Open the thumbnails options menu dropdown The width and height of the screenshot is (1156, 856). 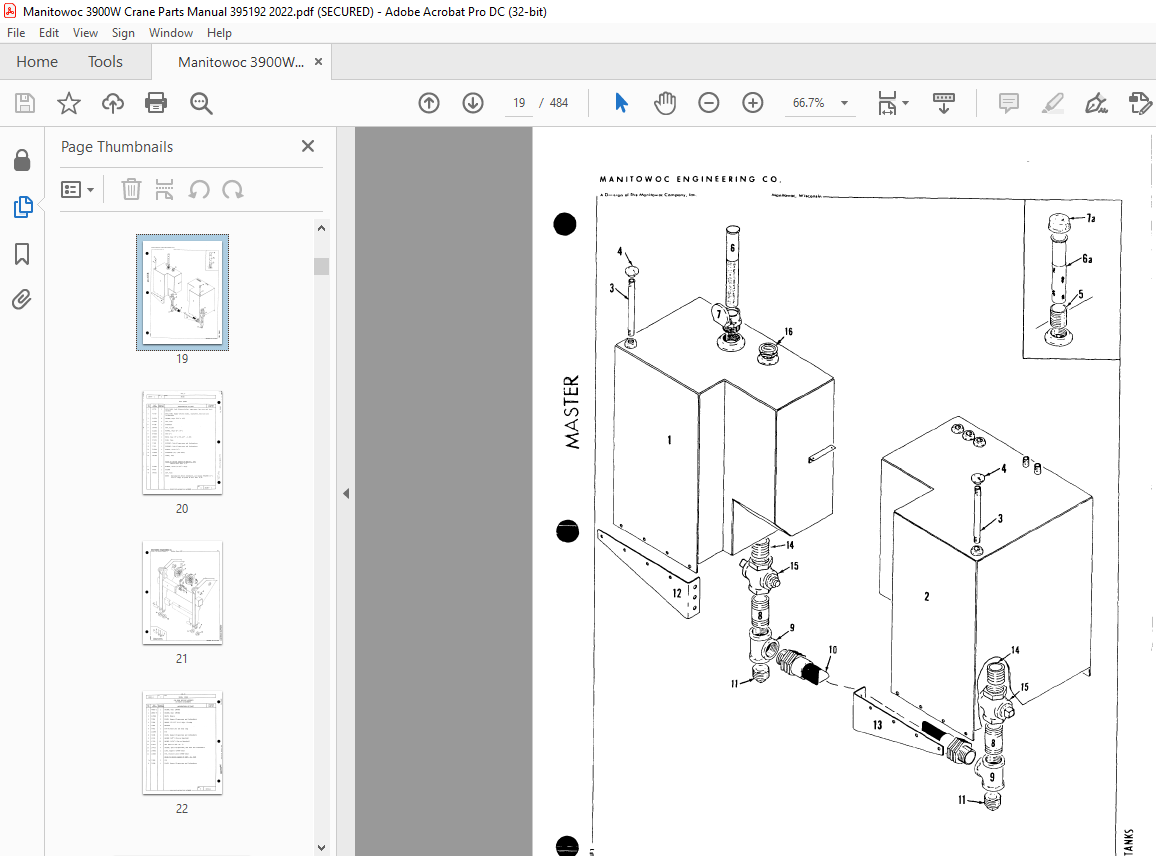tap(77, 189)
